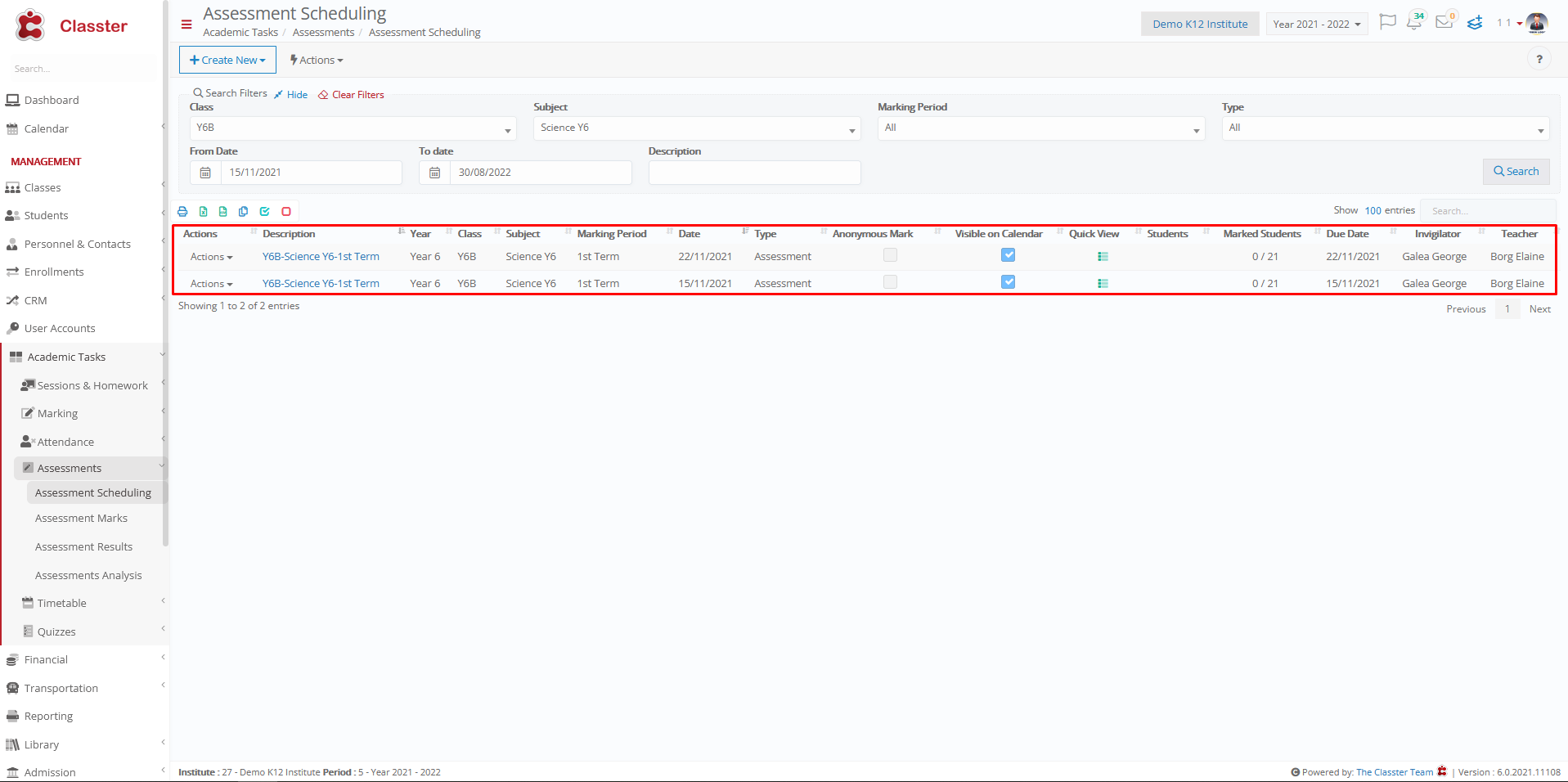This screenshot has height=782, width=1568.
Task: Export table to CSV icon
Action: point(223,211)
